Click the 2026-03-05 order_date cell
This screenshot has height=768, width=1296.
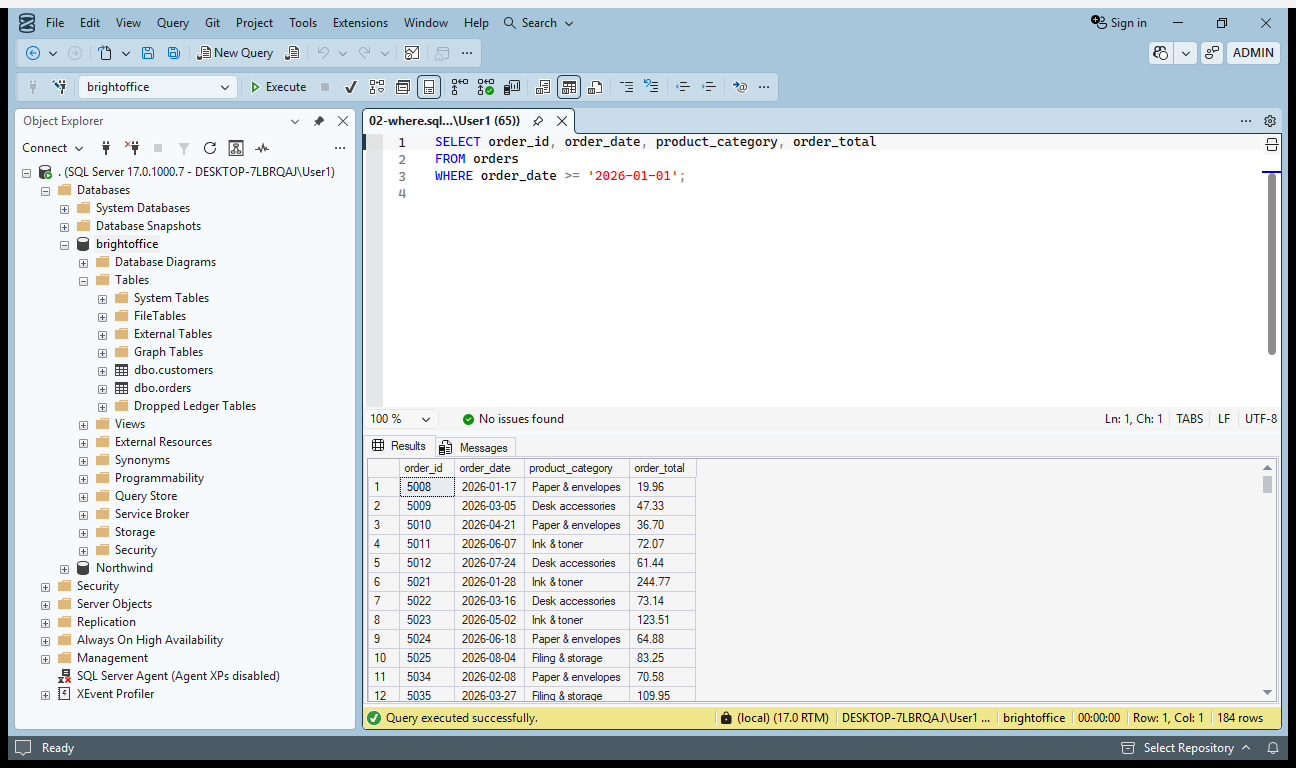click(x=490, y=506)
